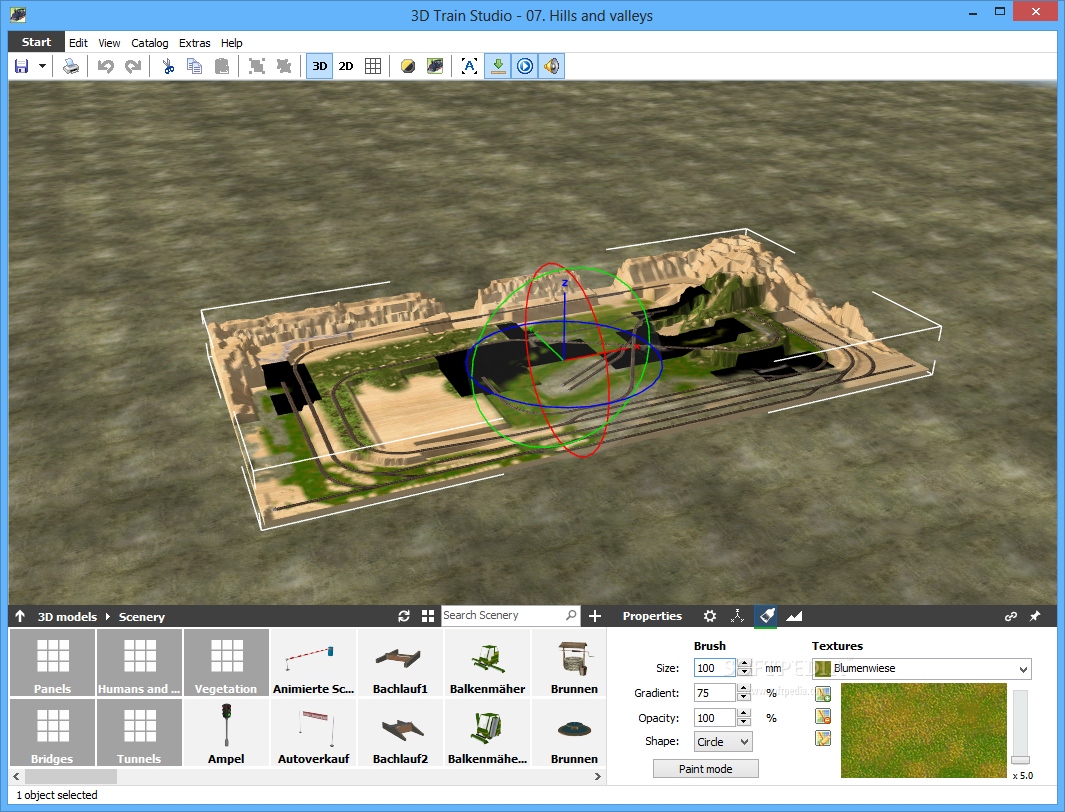Toggle the sound speaker button
Viewport: 1065px width, 812px height.
[552, 66]
